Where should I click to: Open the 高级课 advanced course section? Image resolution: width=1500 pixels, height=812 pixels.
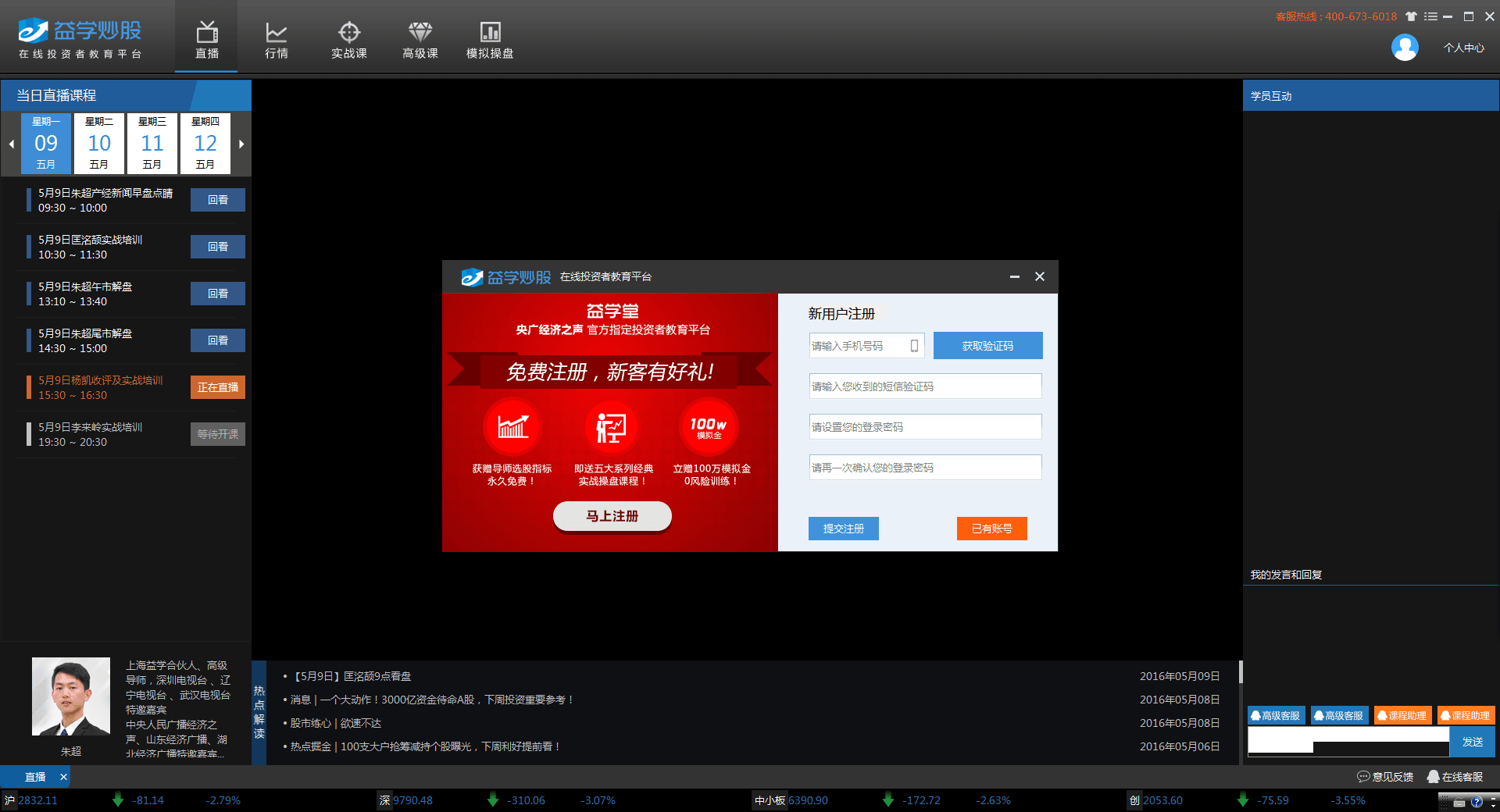coord(420,39)
